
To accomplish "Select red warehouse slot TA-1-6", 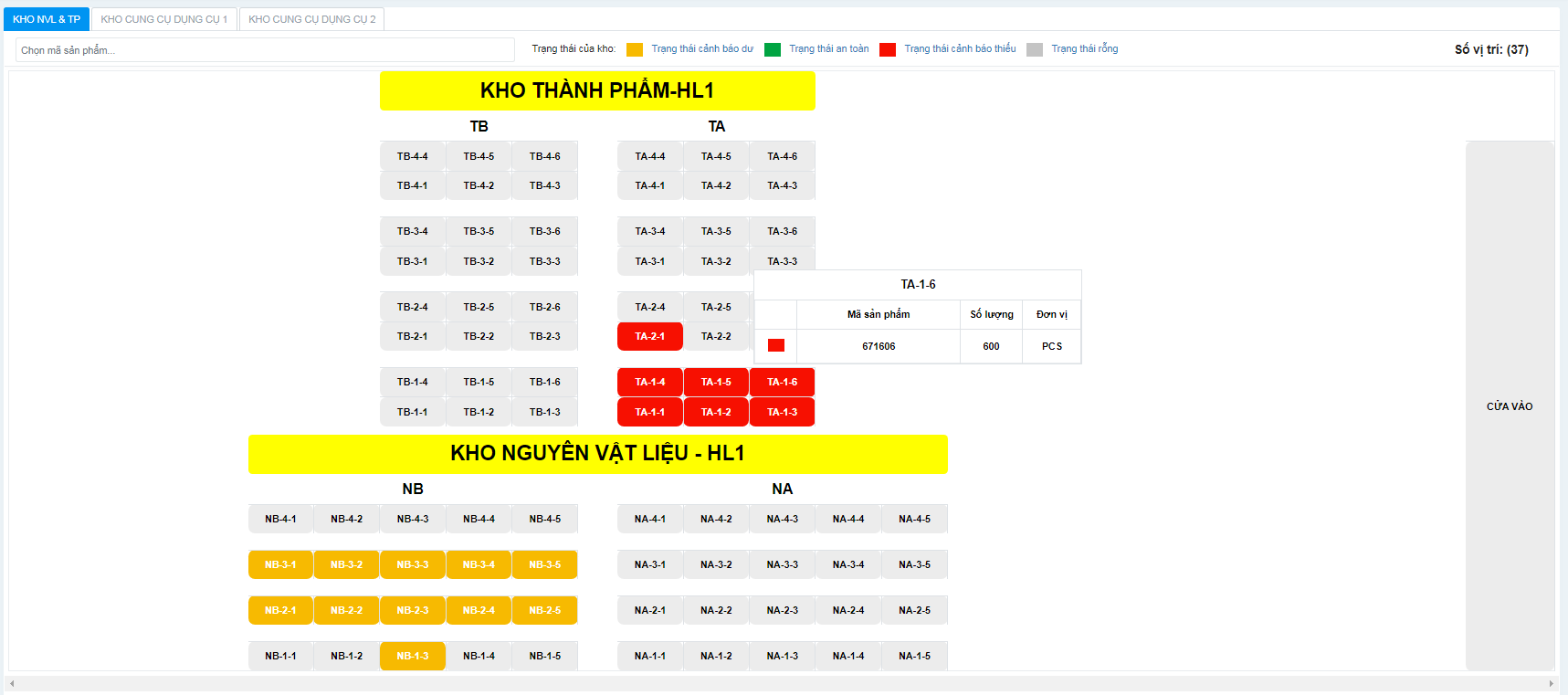I will (x=782, y=382).
